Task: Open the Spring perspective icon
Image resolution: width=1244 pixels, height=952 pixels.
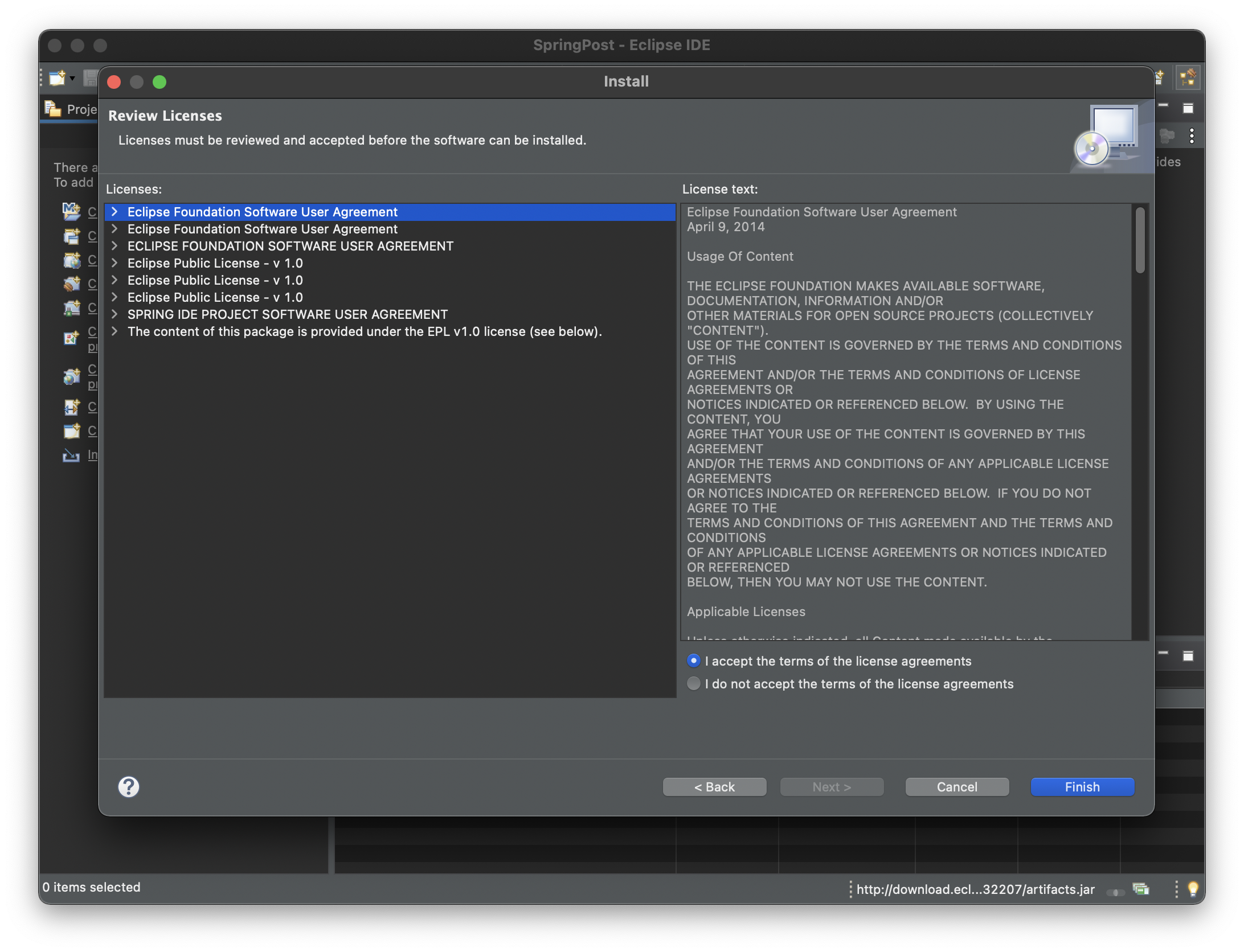Action: click(1188, 78)
